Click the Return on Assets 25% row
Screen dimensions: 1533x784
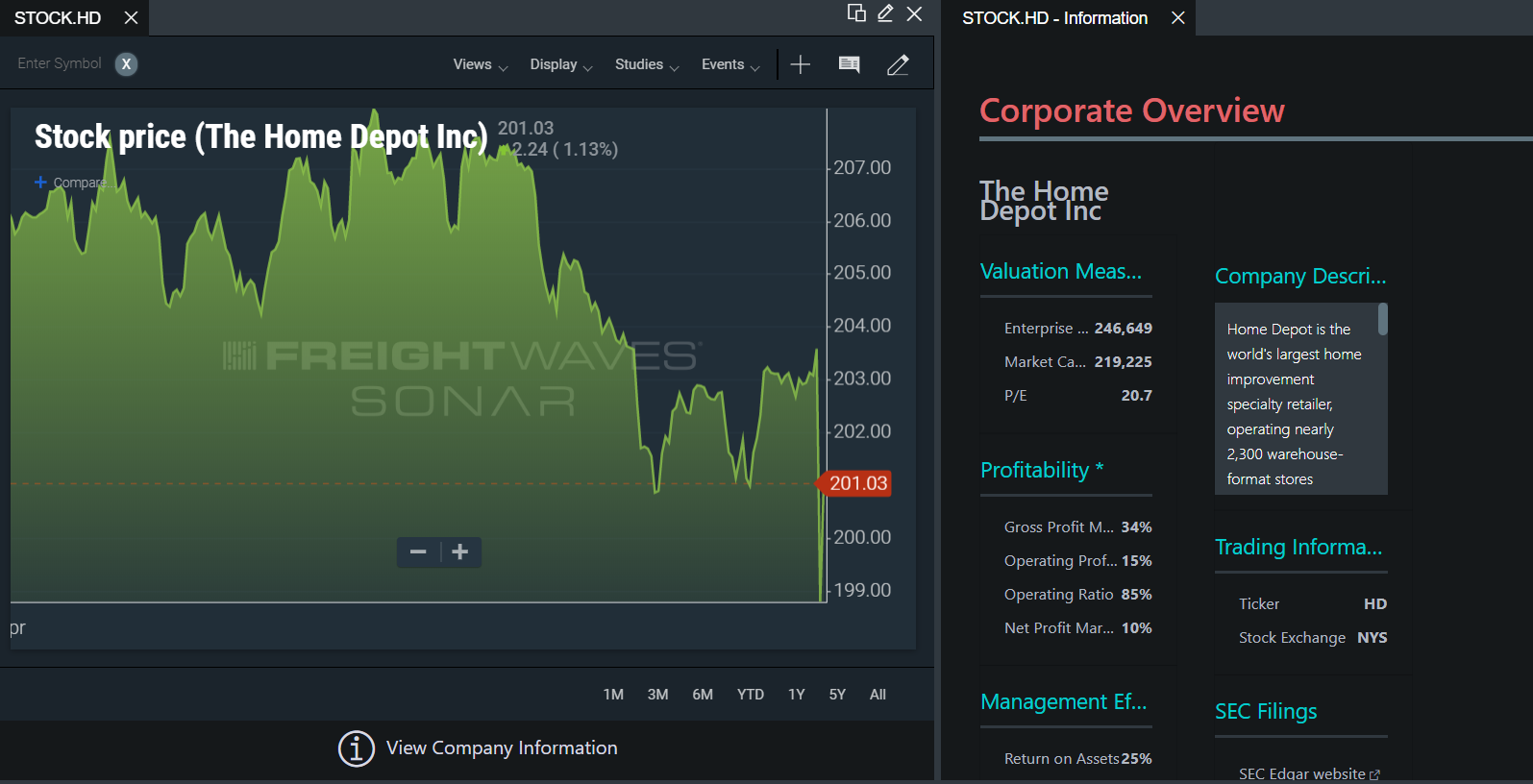pos(1077,759)
